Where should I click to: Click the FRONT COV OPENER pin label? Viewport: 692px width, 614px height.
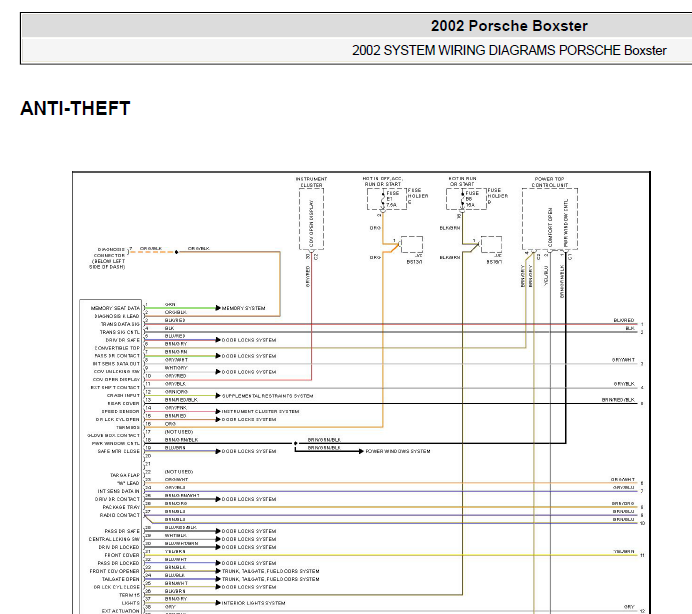coord(115,571)
